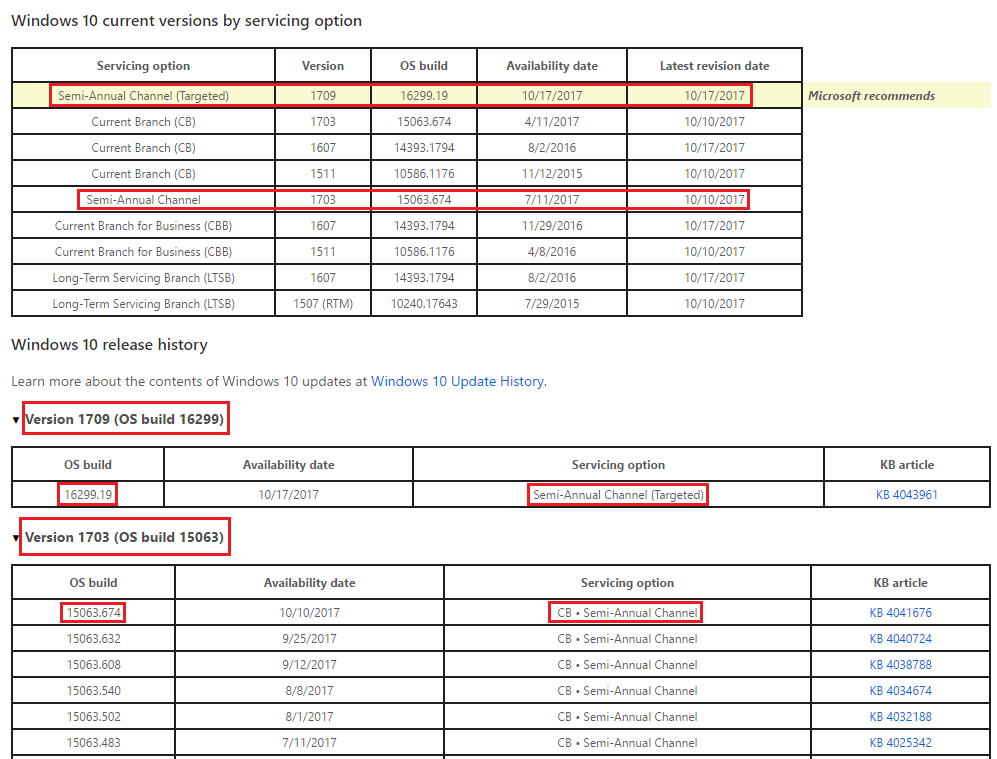This screenshot has height=759, width=997.
Task: Click OS build "15063.608"
Action: 93,665
